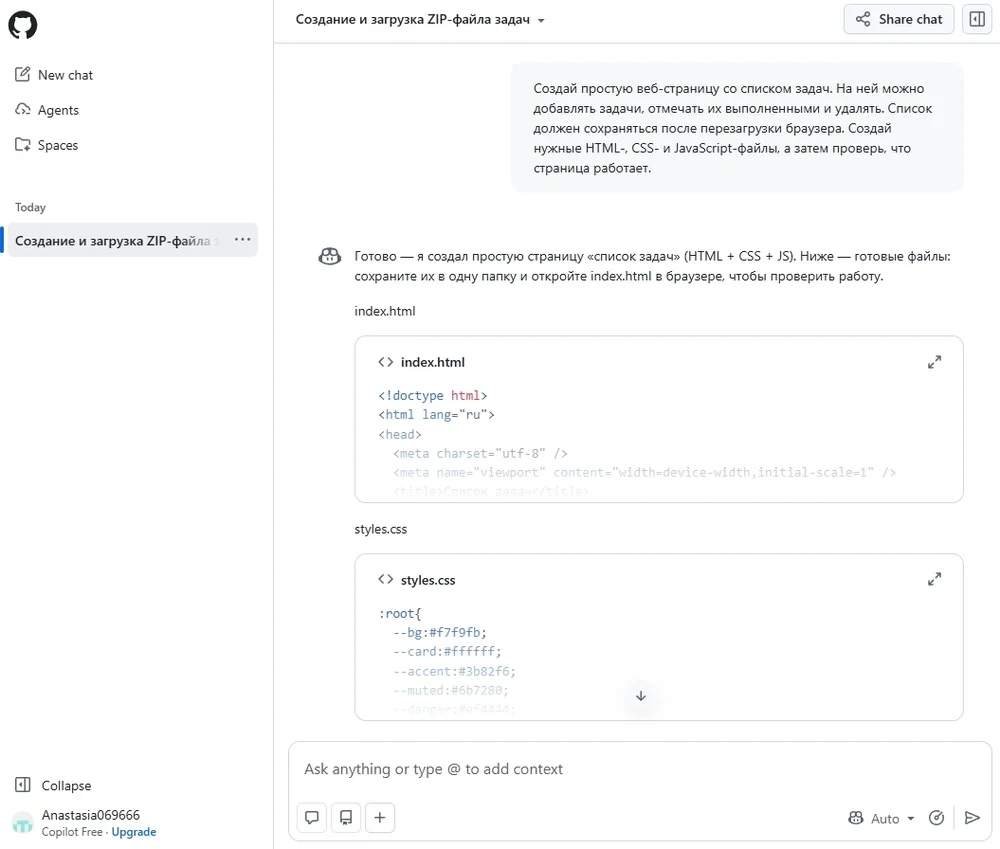Screen dimensions: 1000x849
Task: Send the message with the arrow icon
Action: pyautogui.click(x=972, y=818)
